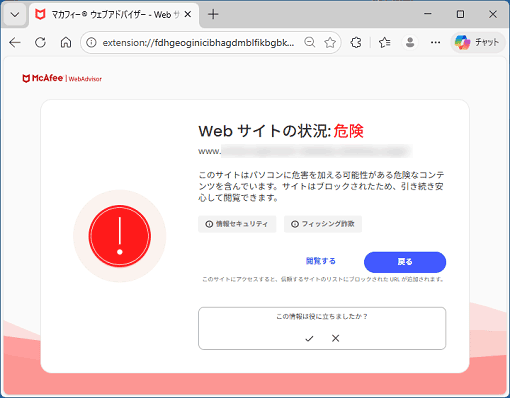The width and height of the screenshot is (510, 398).
Task: Click the 情報セキュリティ category tag
Action: click(x=237, y=224)
